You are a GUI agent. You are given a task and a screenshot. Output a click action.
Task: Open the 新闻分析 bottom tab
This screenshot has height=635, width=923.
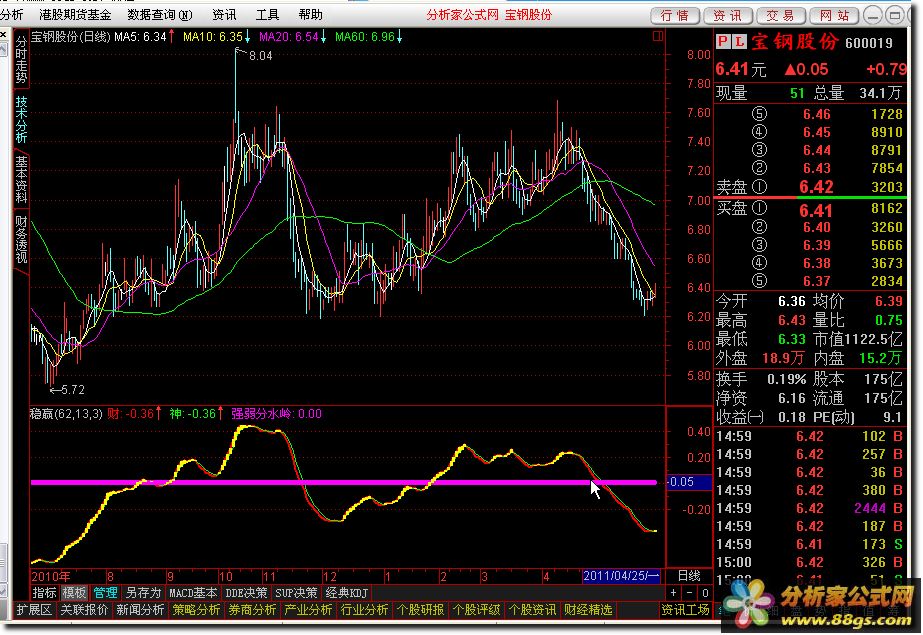(x=140, y=610)
